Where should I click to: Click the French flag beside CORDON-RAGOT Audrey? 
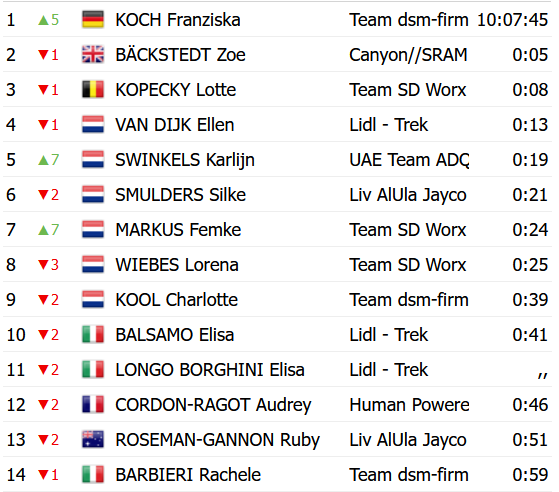click(93, 405)
